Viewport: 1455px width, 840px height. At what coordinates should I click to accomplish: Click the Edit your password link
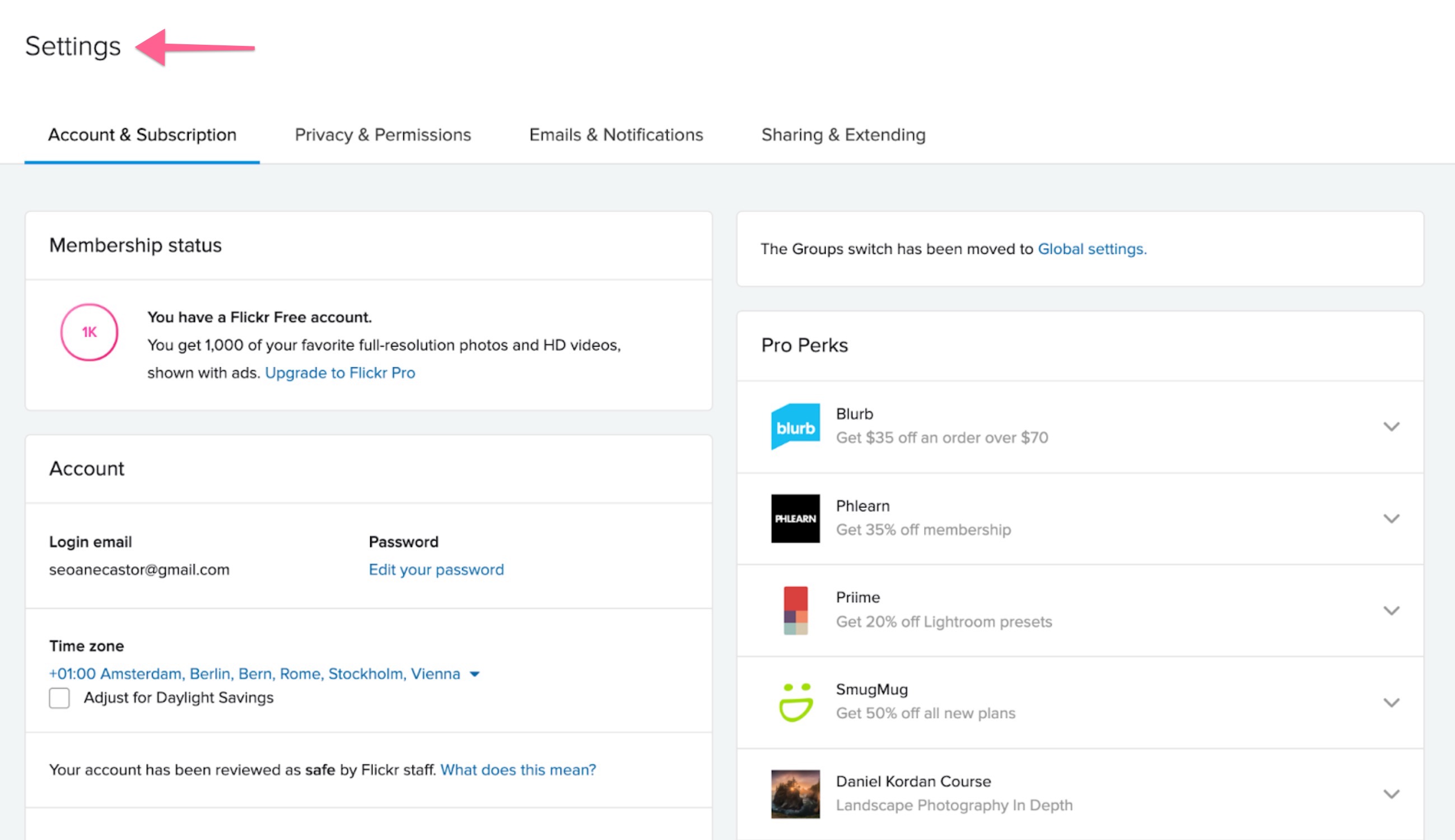click(436, 570)
